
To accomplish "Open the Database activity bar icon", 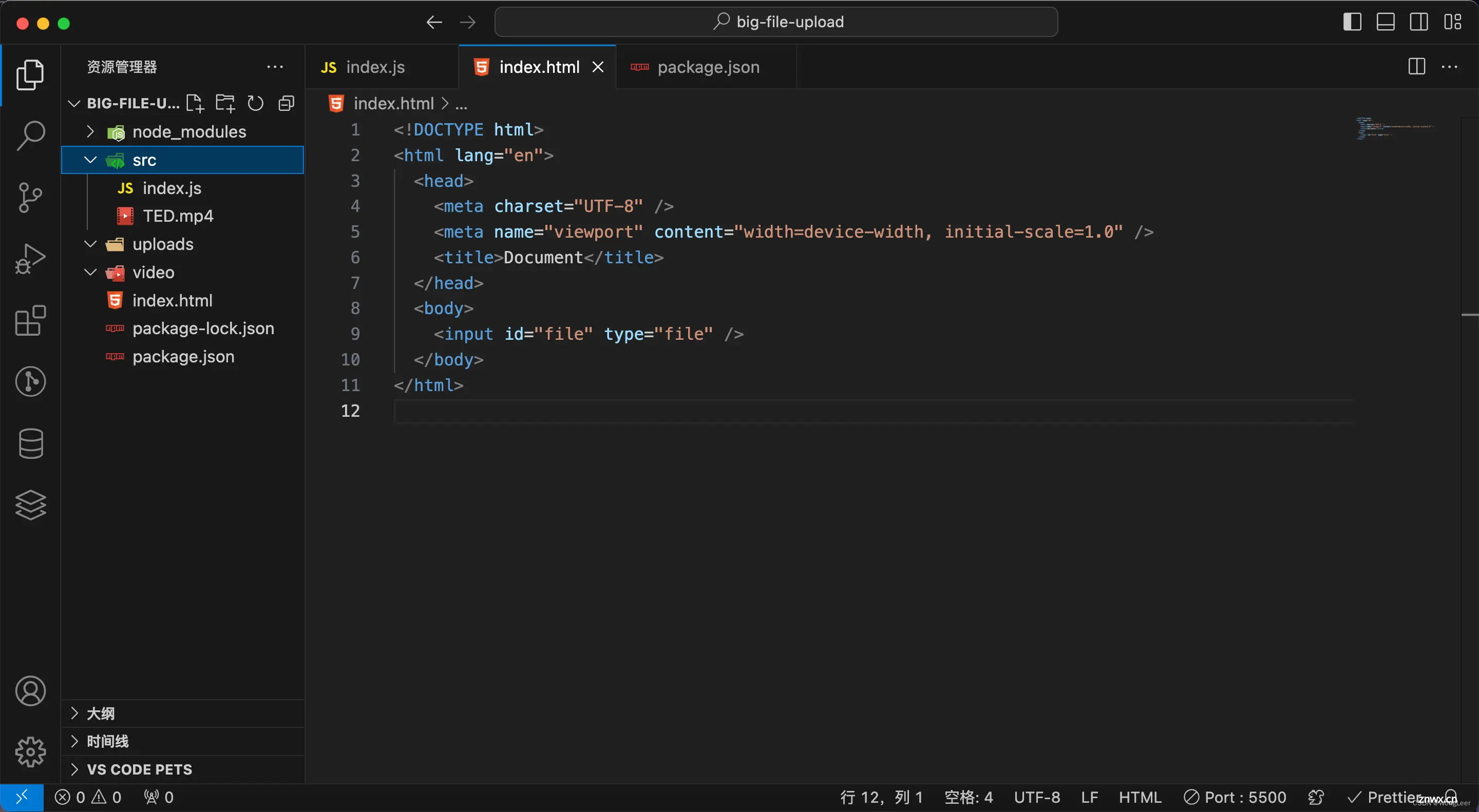I will click(30, 443).
